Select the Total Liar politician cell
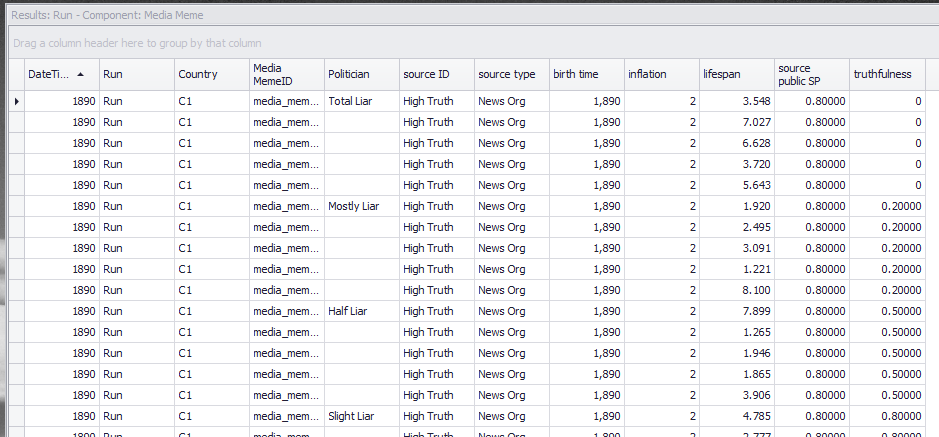 362,101
